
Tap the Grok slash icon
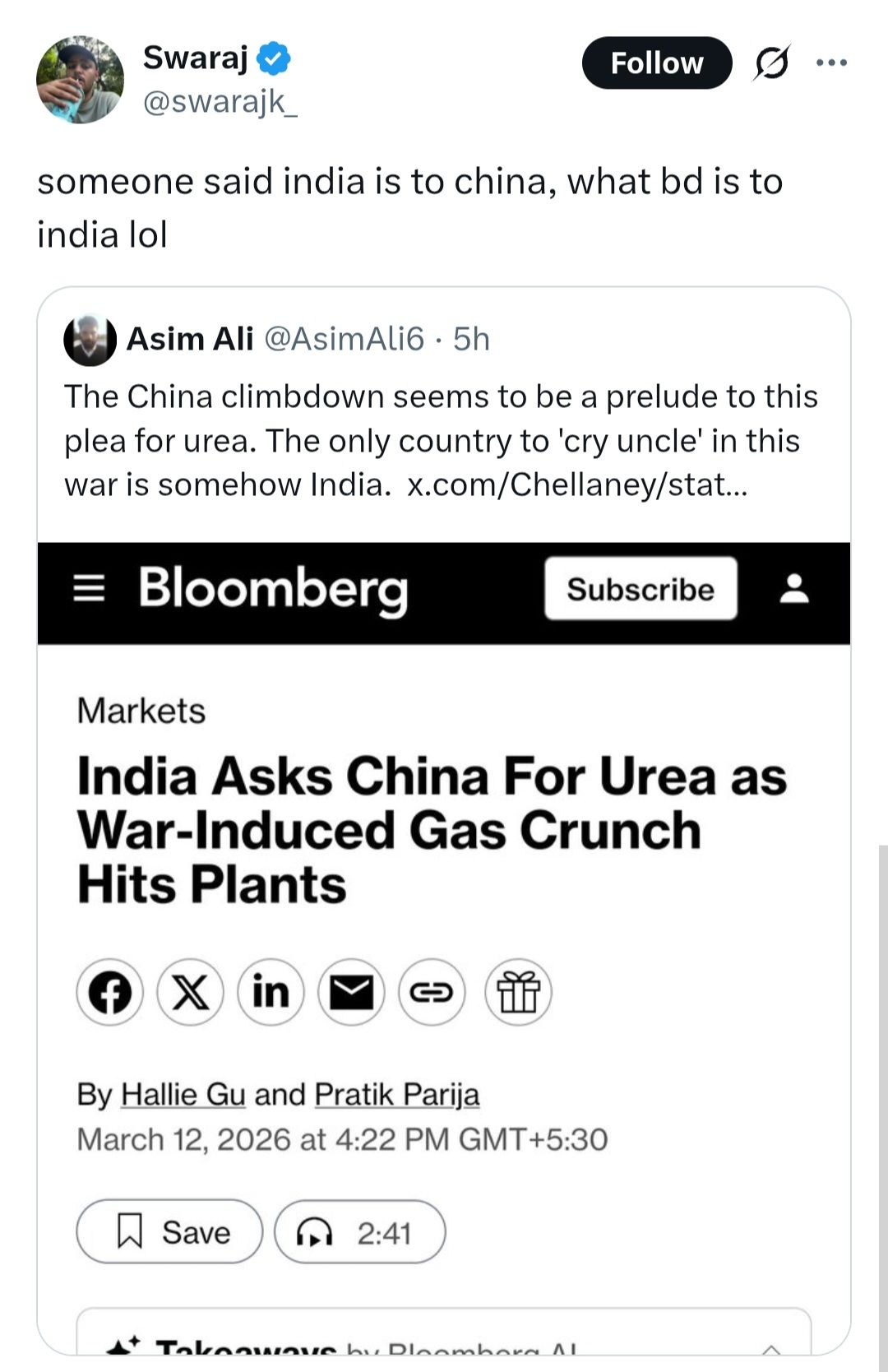770,63
